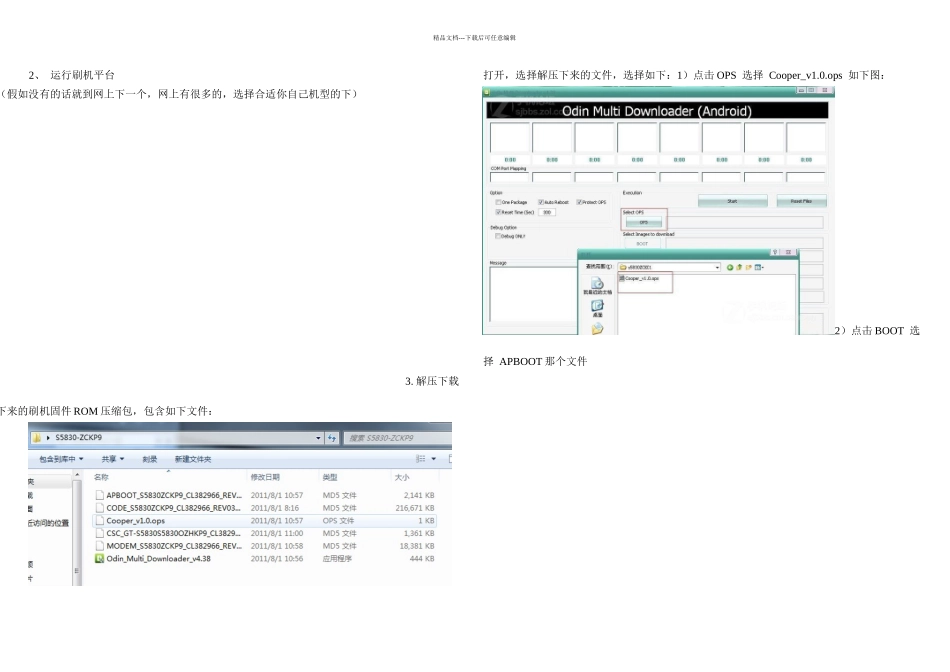Click the green back icon in file dialog
The width and height of the screenshot is (950, 672).
coord(729,267)
